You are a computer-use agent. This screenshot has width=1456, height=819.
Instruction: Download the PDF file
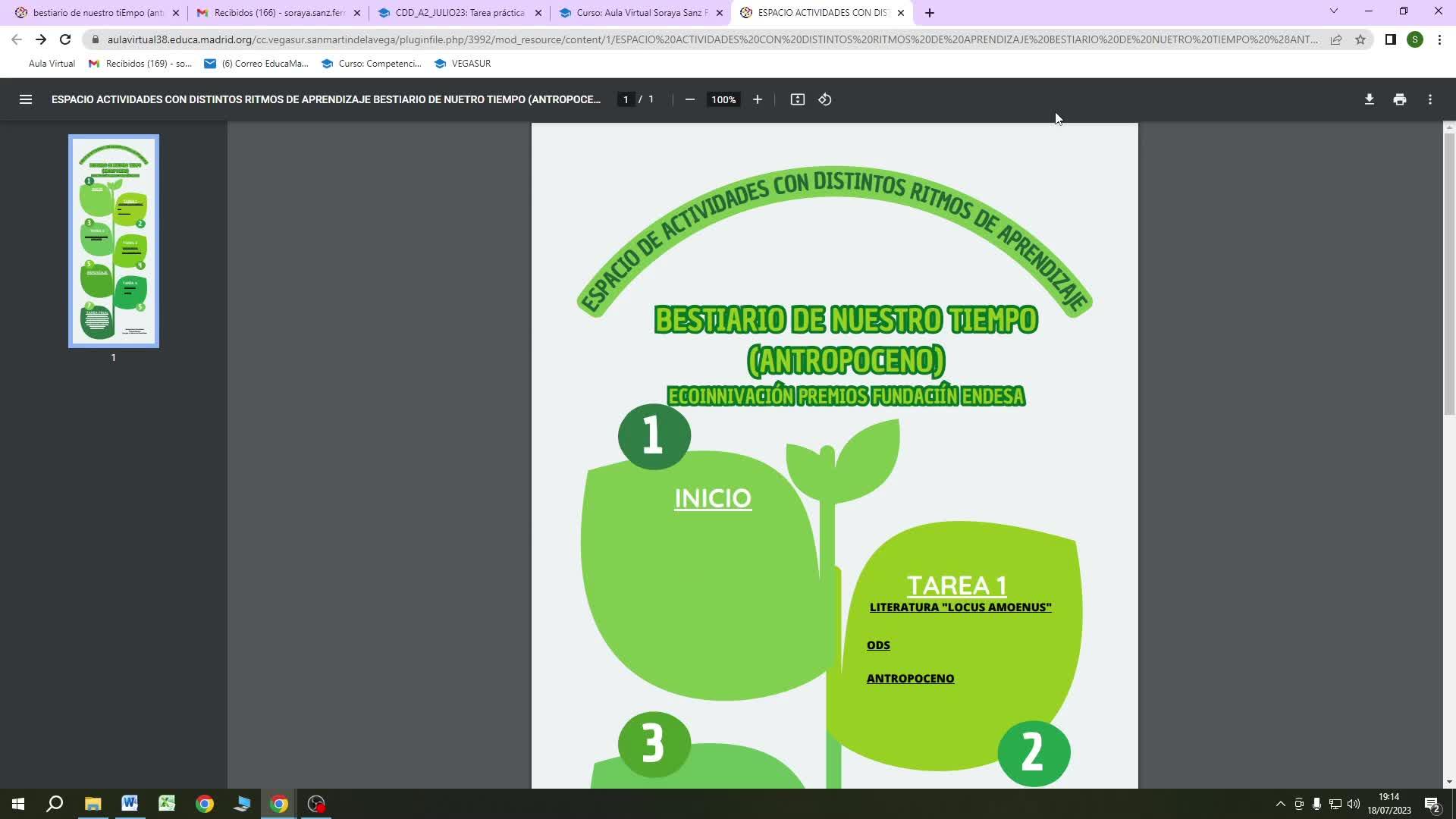tap(1369, 99)
